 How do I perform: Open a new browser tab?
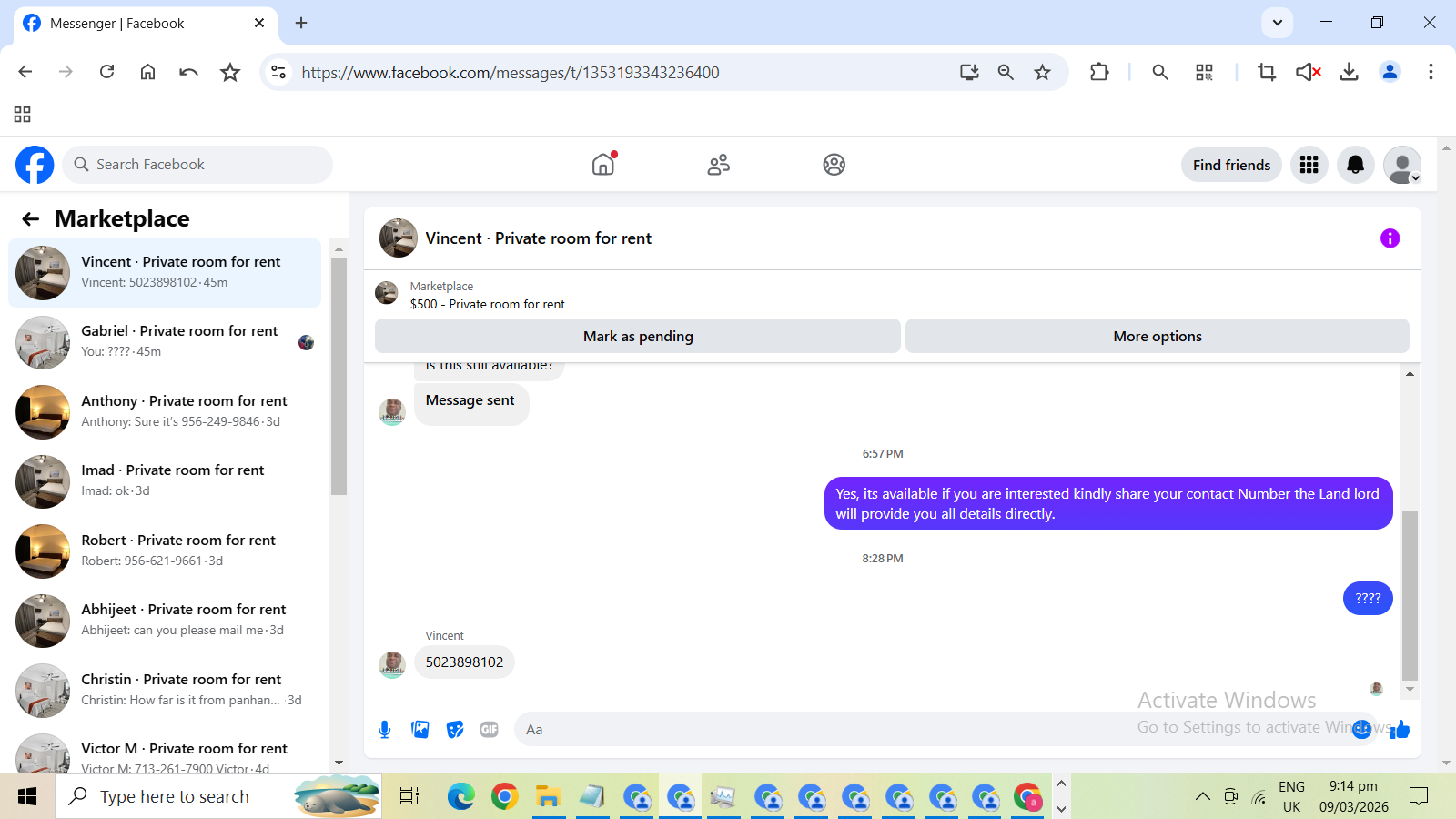(301, 23)
